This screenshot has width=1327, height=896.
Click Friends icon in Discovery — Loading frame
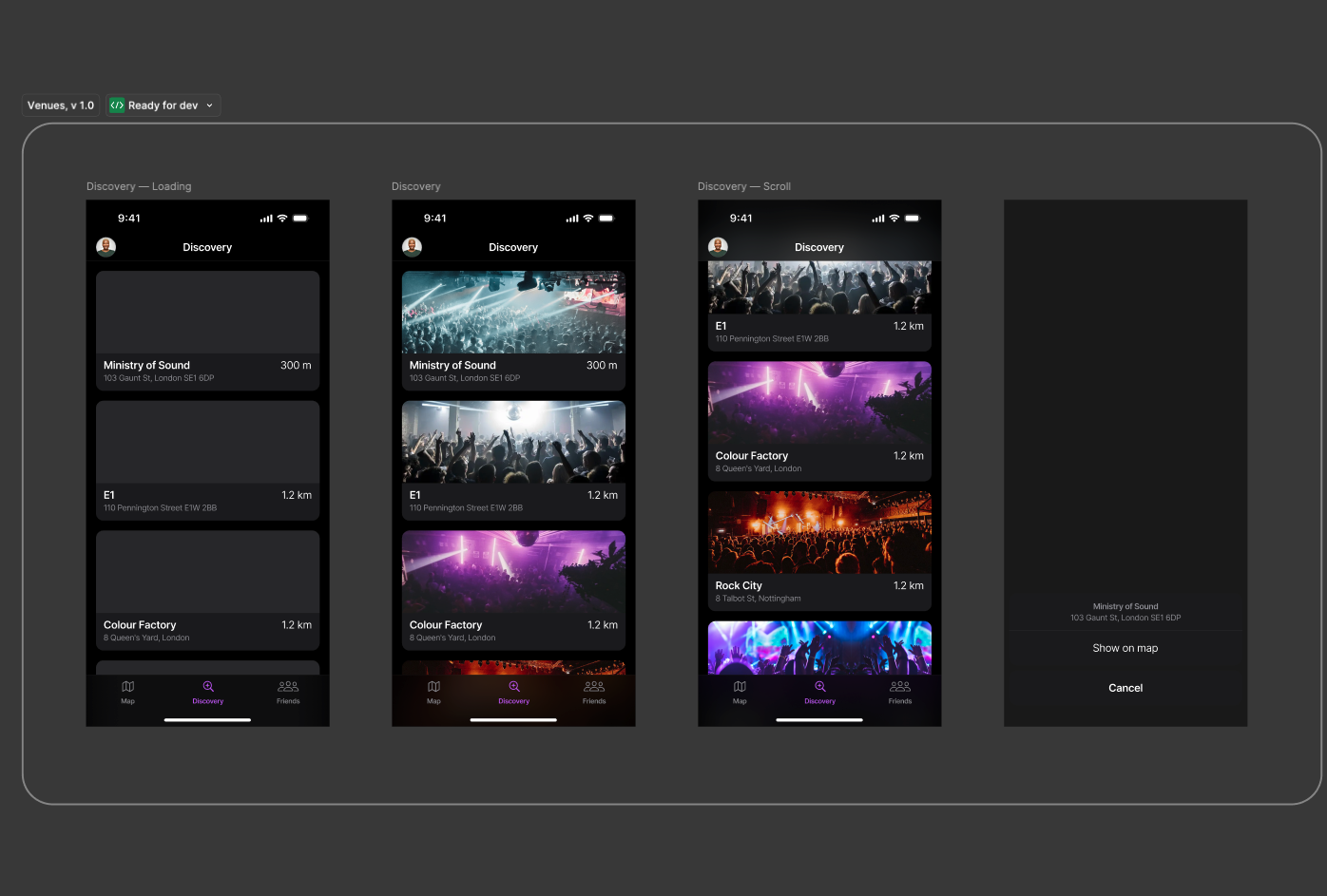pyautogui.click(x=288, y=686)
